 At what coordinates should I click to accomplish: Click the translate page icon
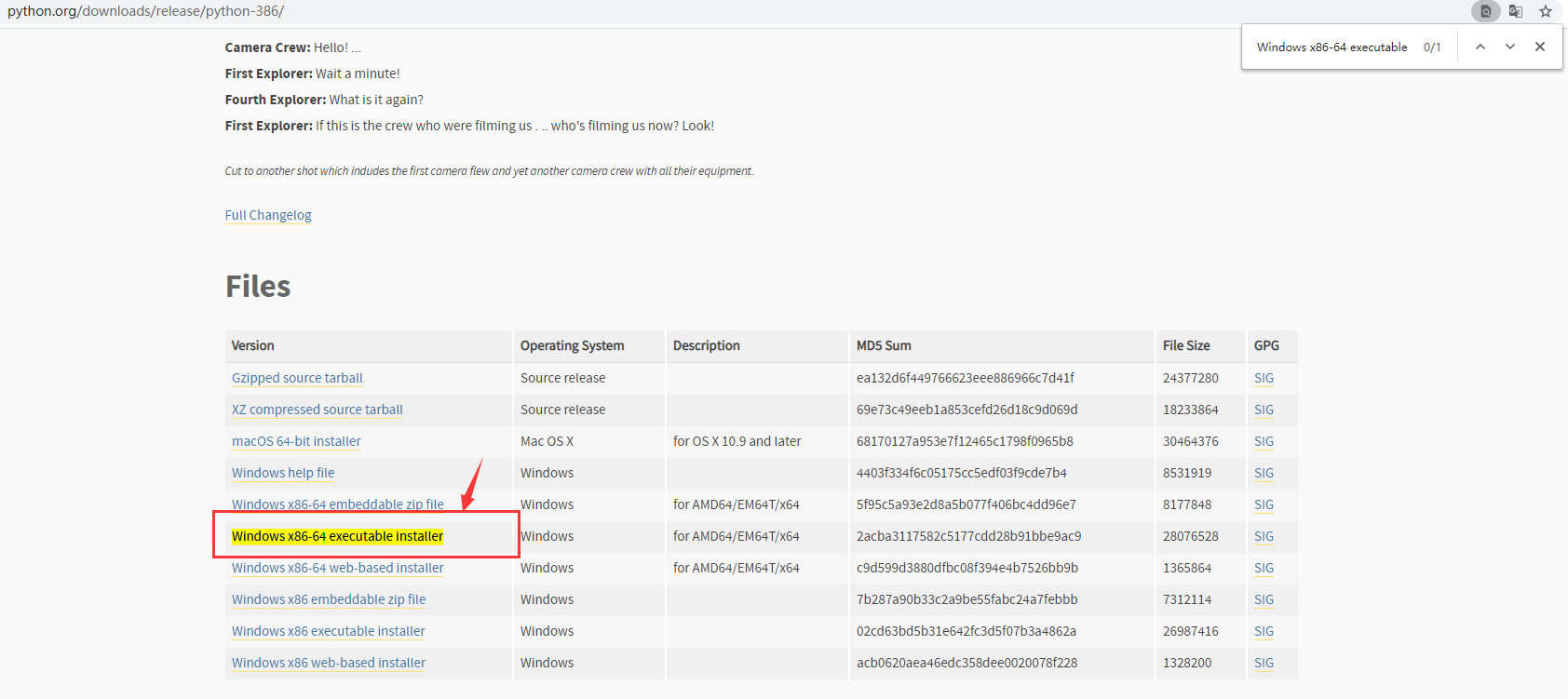click(1516, 11)
